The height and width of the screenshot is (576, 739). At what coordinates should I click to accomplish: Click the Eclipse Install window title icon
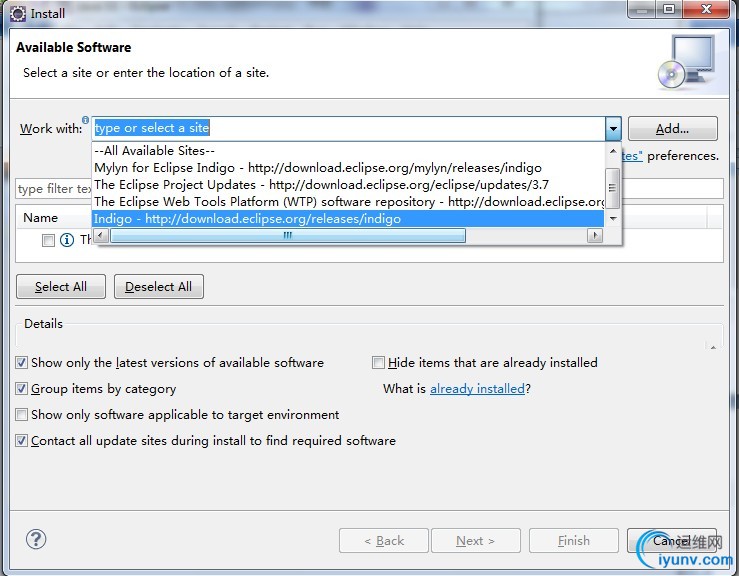[18, 13]
